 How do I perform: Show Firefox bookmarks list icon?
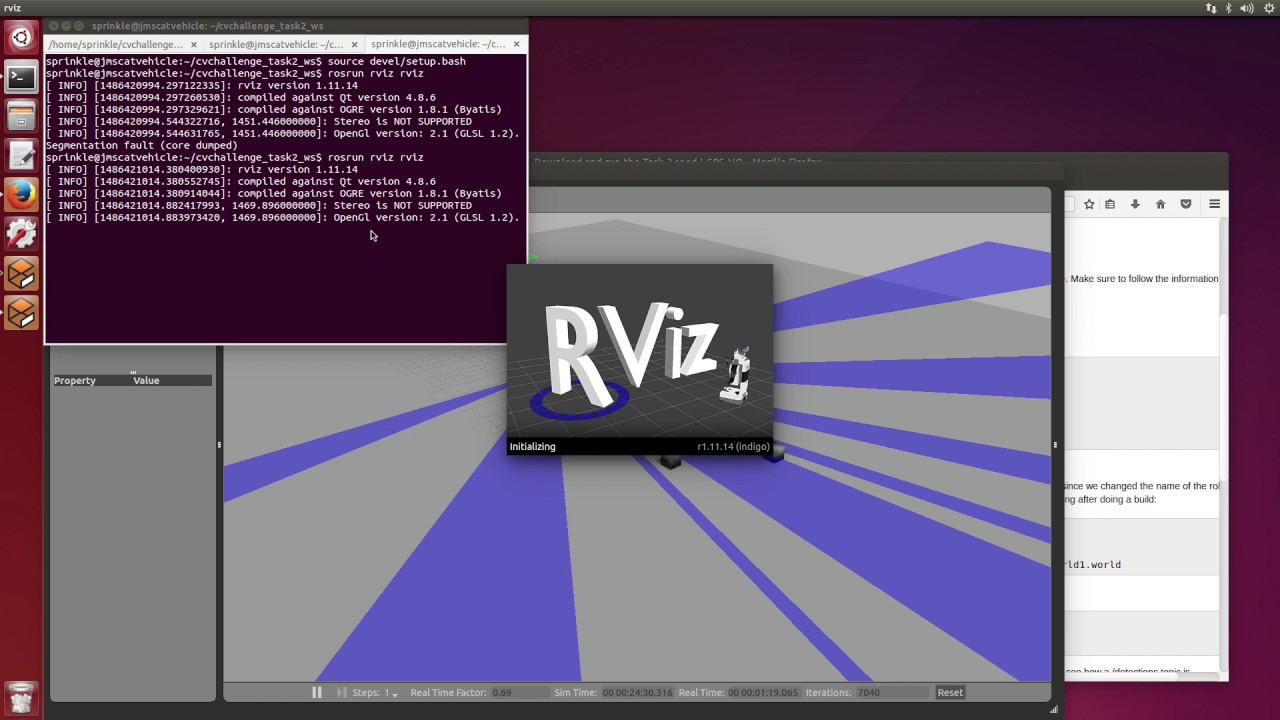click(x=1111, y=204)
